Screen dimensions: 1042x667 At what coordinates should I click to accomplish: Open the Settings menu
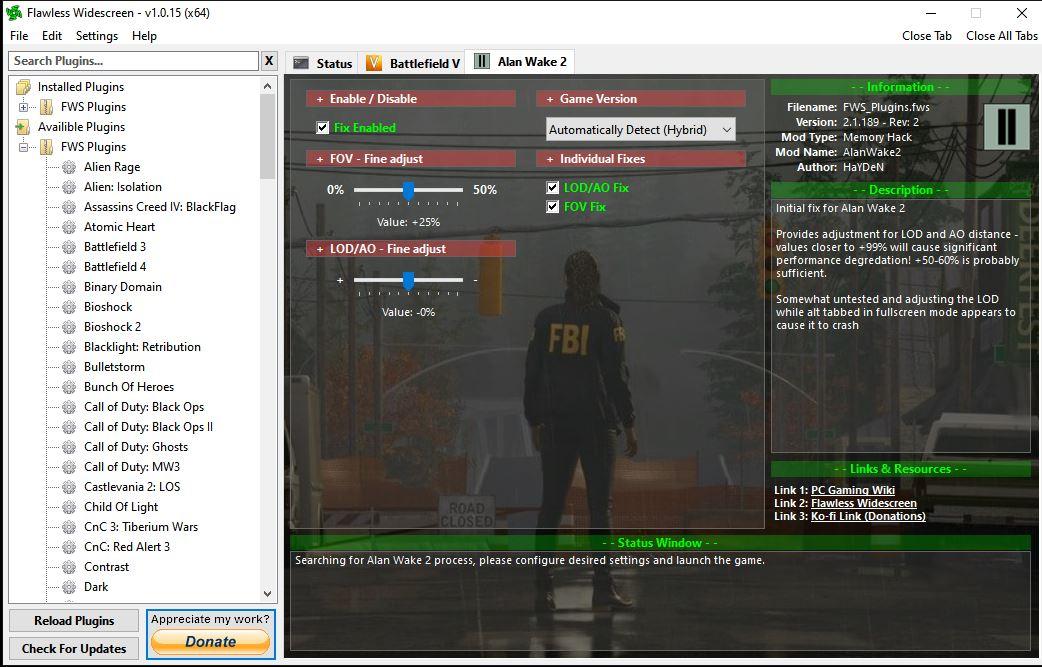point(97,36)
